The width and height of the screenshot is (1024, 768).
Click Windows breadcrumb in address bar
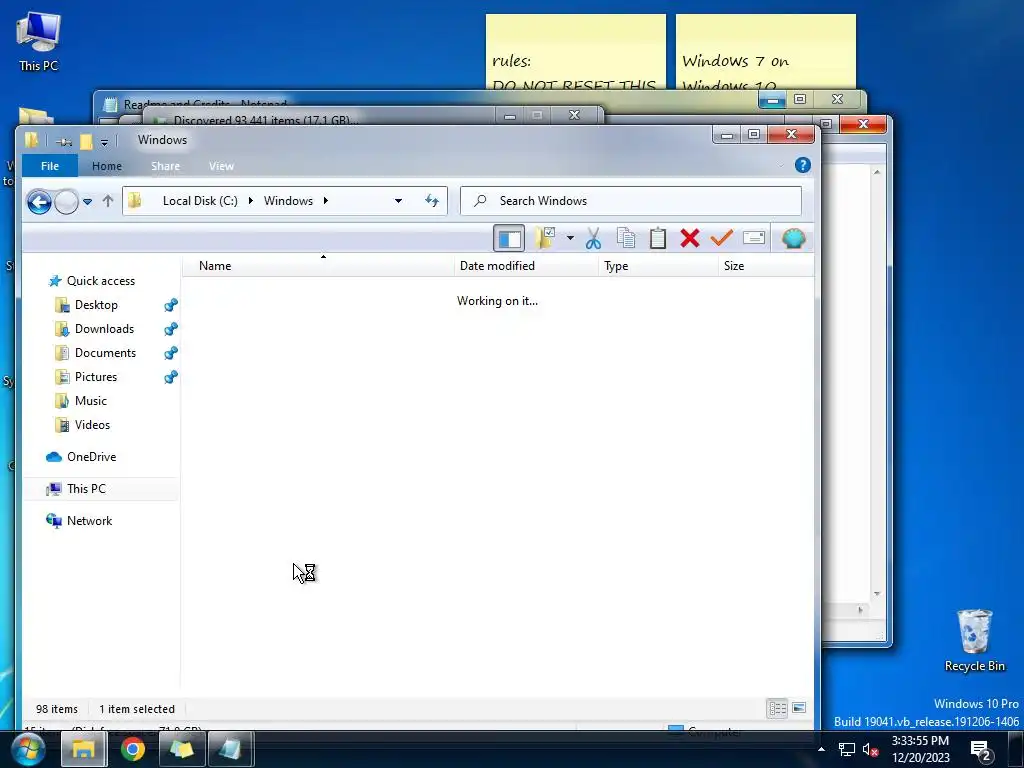pyautogui.click(x=288, y=200)
